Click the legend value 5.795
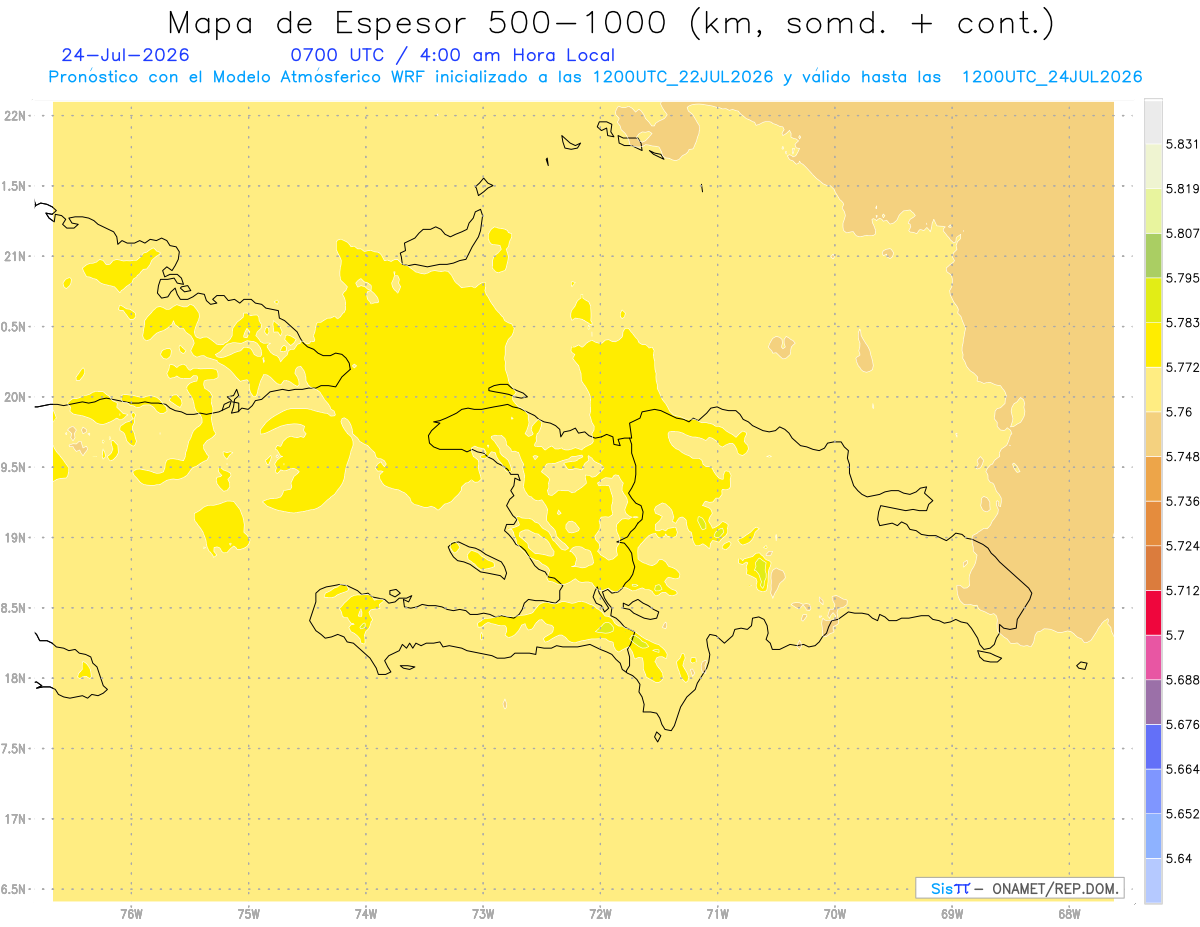 (1182, 278)
